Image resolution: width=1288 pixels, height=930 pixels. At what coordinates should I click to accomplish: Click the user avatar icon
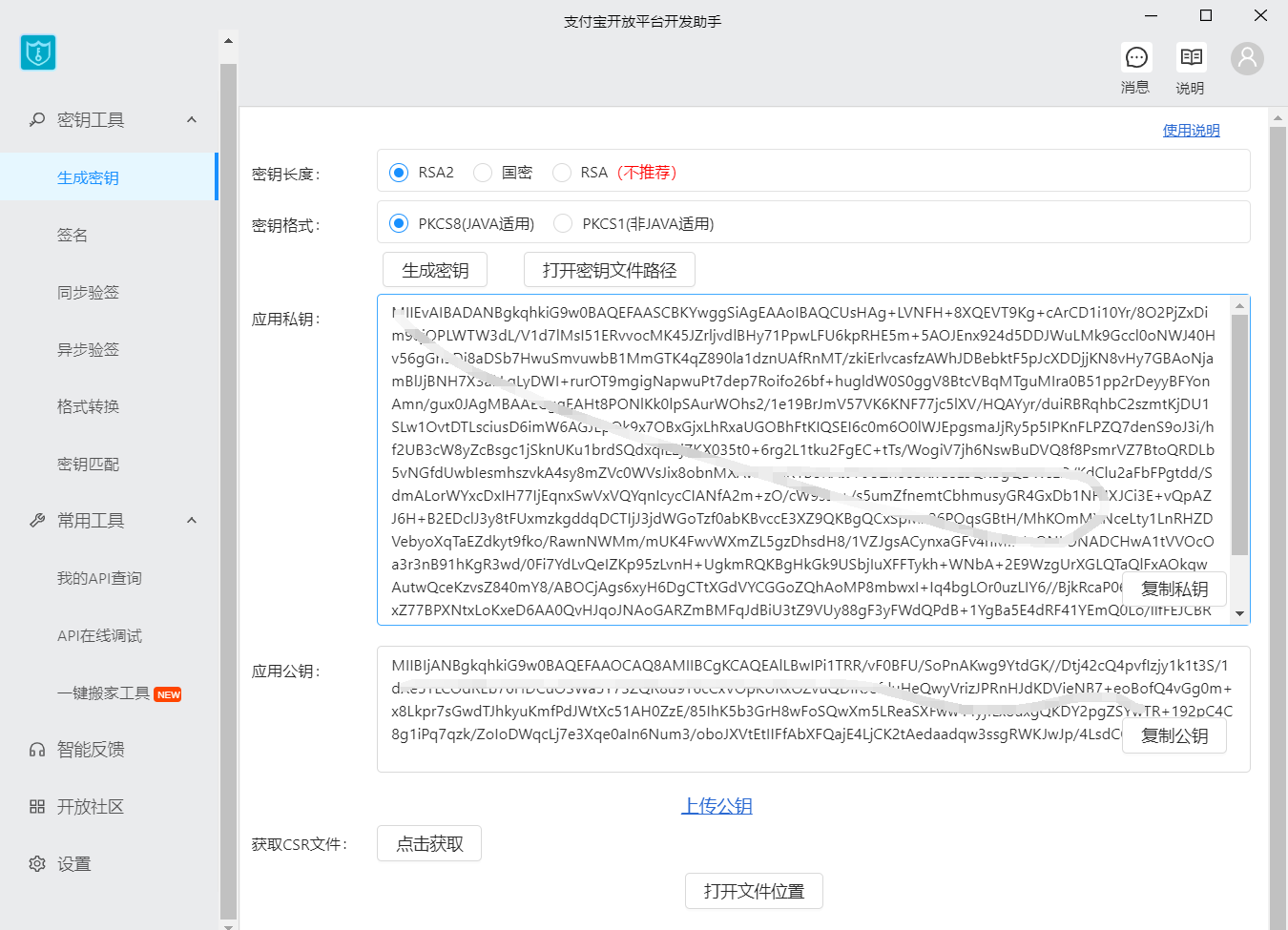(1247, 58)
